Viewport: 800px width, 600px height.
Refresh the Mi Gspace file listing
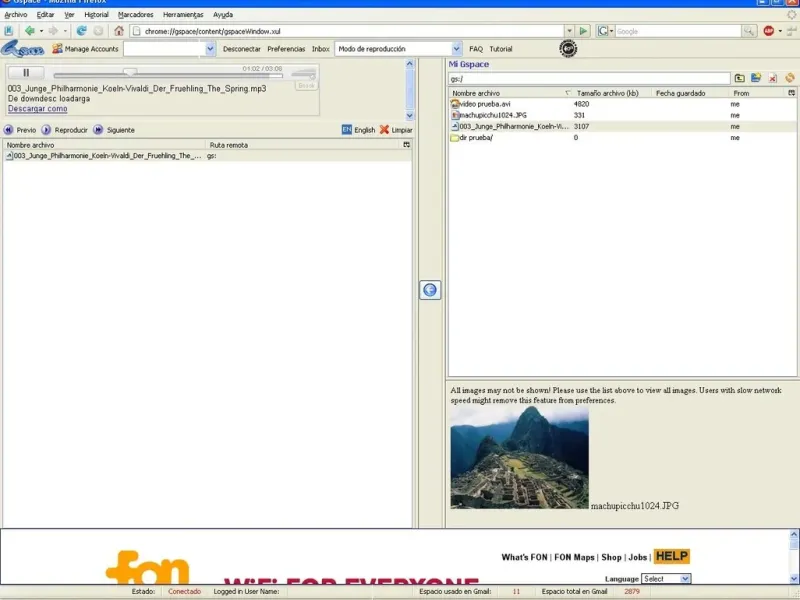point(790,78)
